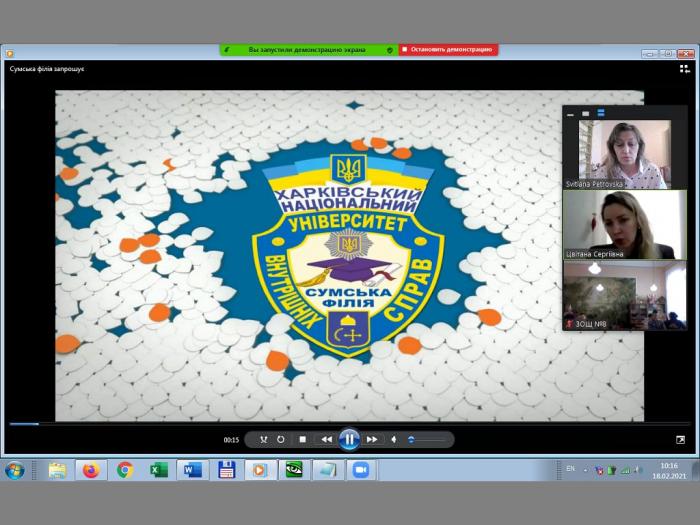The height and width of the screenshot is (525, 700).
Task: Select Zoom multi-participant thumbnail view
Action: 600,113
